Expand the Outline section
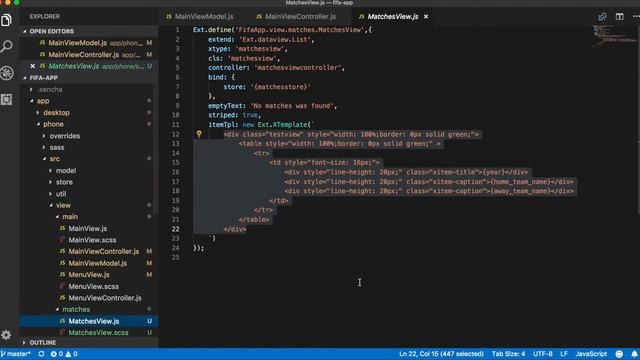 42,342
